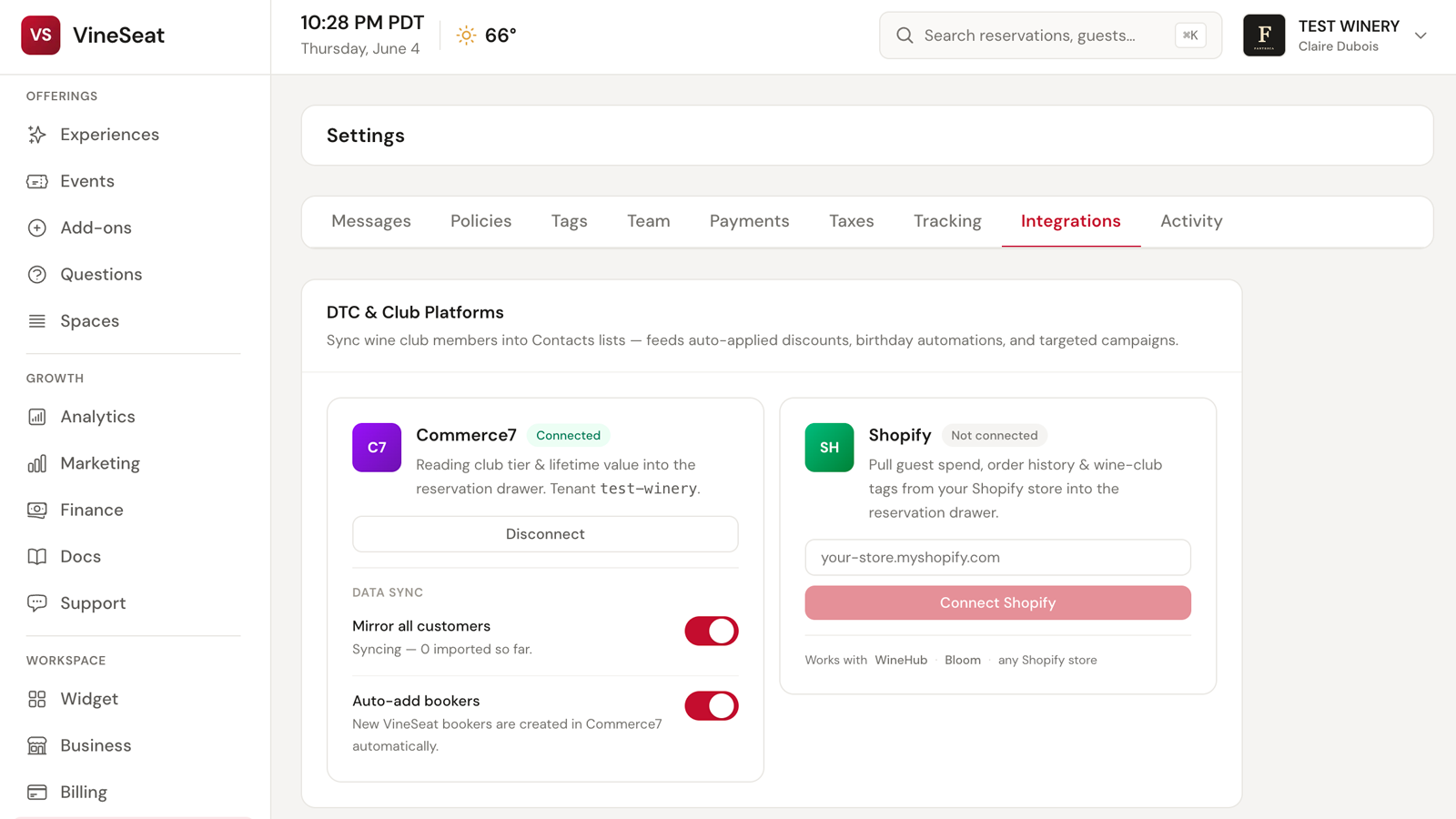Click the 10:28 PM PDT clock
The image size is (1456, 819).
(x=362, y=23)
